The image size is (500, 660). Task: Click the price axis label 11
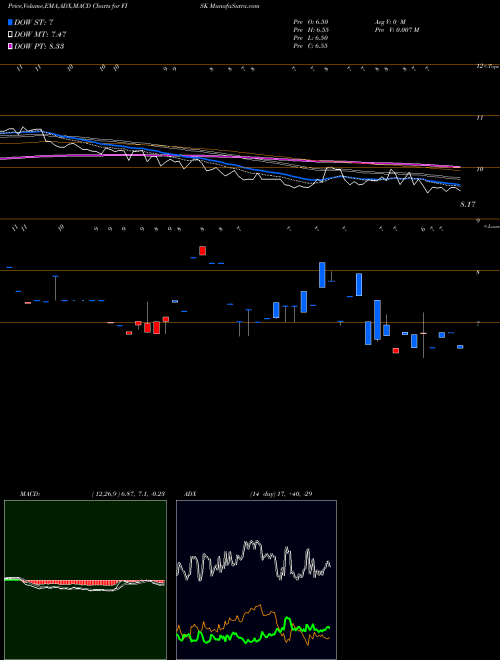[479, 118]
